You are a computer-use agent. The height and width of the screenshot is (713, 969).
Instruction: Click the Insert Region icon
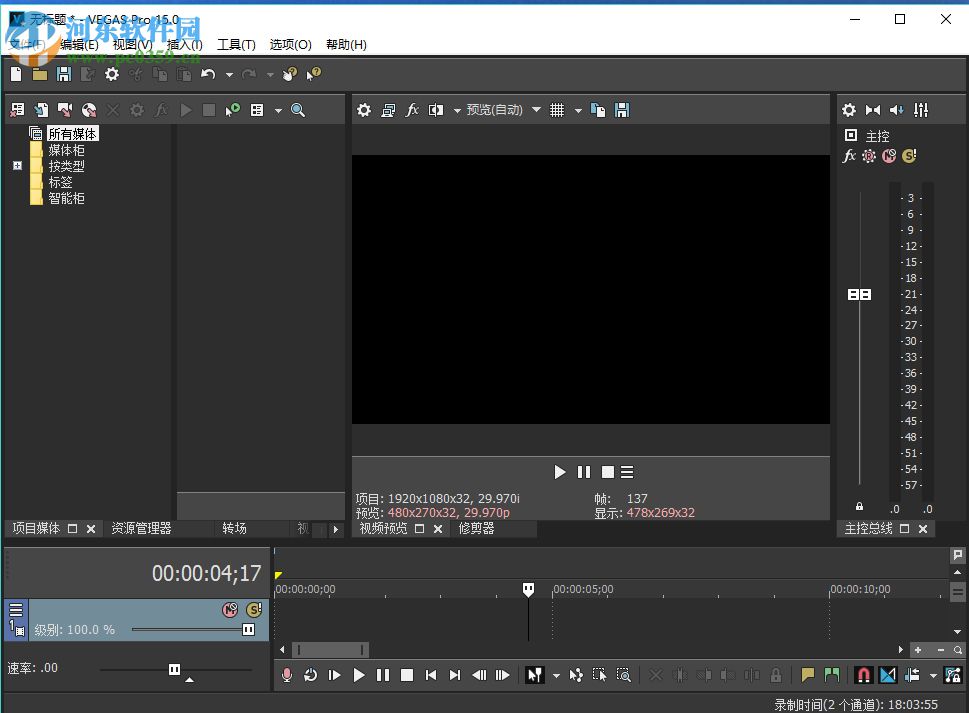[831, 675]
